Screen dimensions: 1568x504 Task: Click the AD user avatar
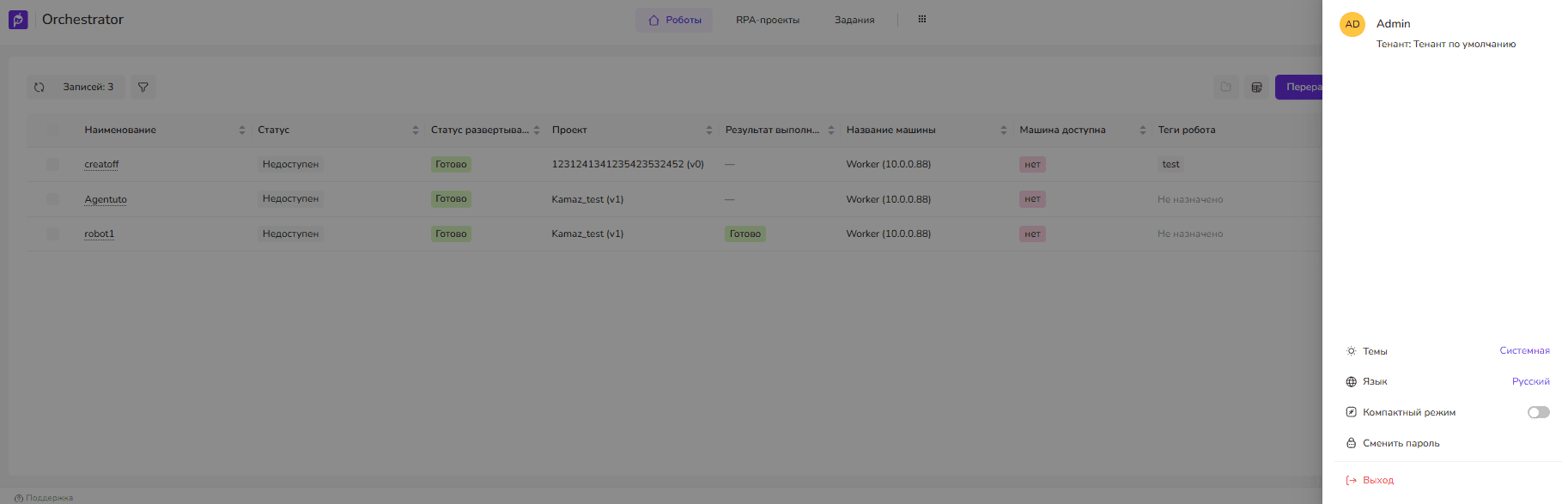pyautogui.click(x=1352, y=24)
